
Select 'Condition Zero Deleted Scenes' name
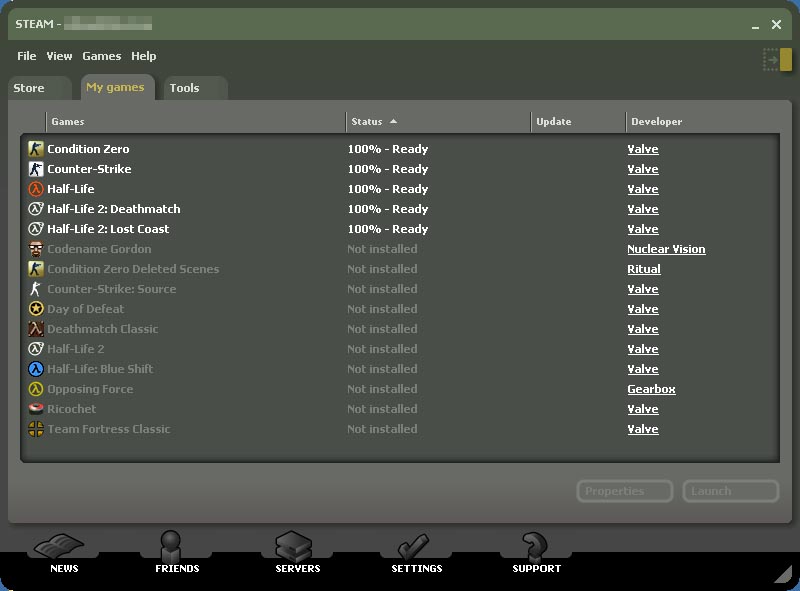click(x=133, y=269)
